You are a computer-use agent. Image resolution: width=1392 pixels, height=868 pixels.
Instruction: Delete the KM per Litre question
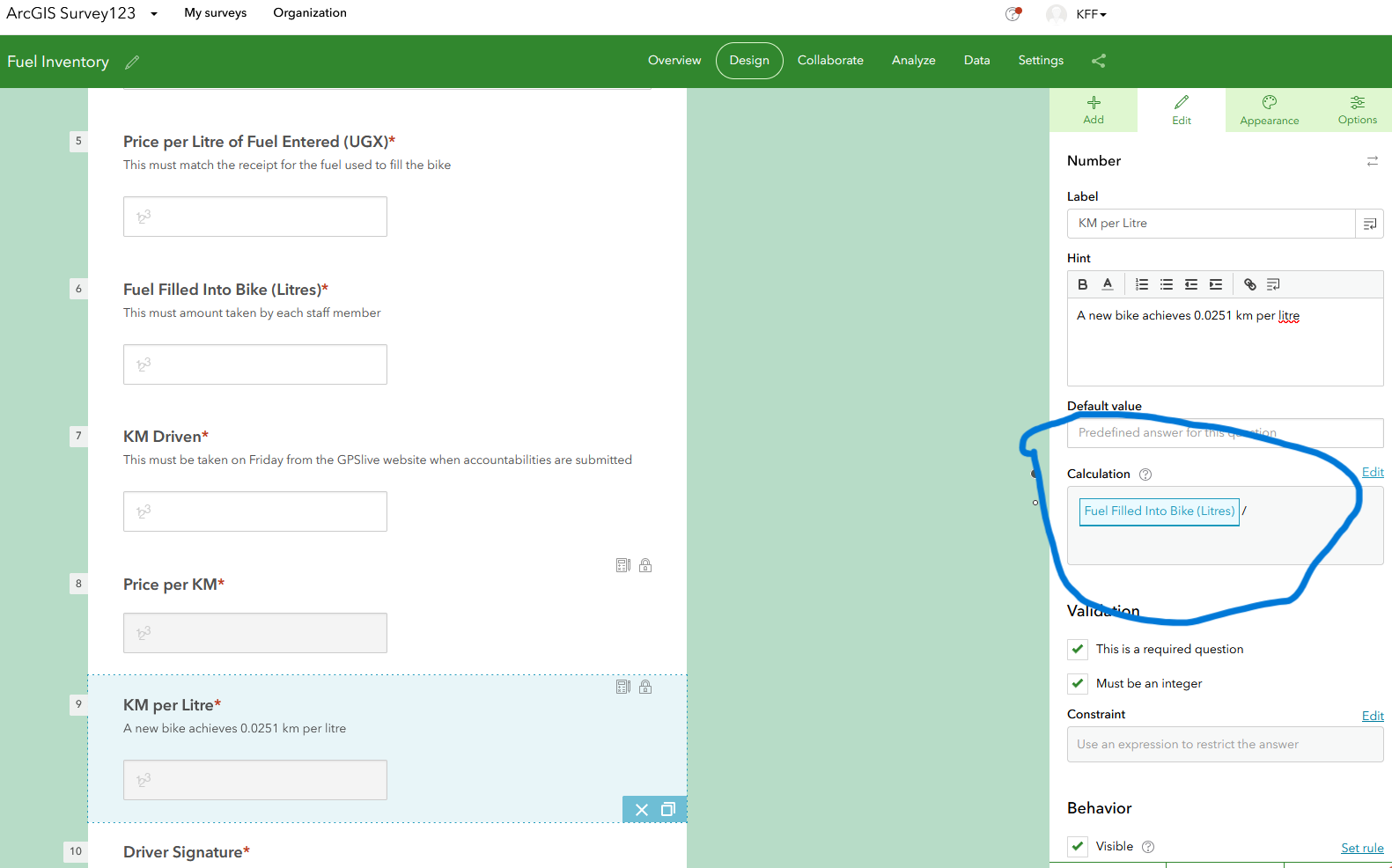(642, 810)
